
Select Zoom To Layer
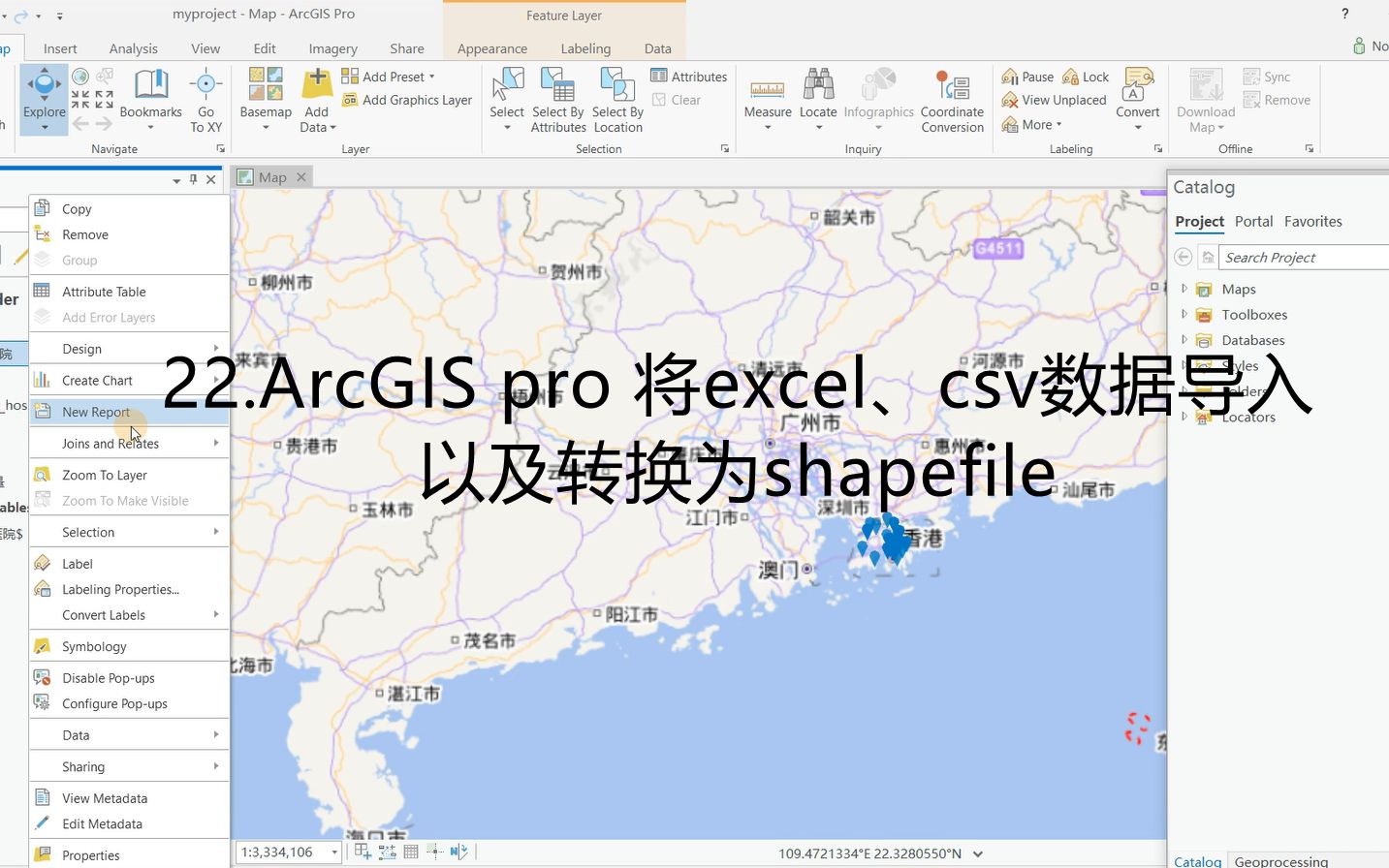[x=129, y=475]
